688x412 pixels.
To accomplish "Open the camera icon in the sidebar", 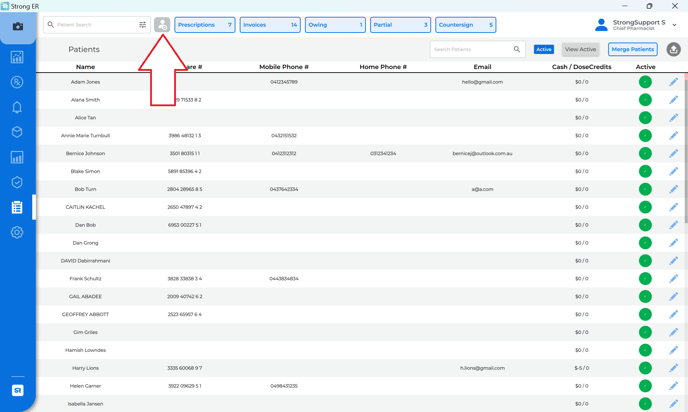I will (18, 27).
